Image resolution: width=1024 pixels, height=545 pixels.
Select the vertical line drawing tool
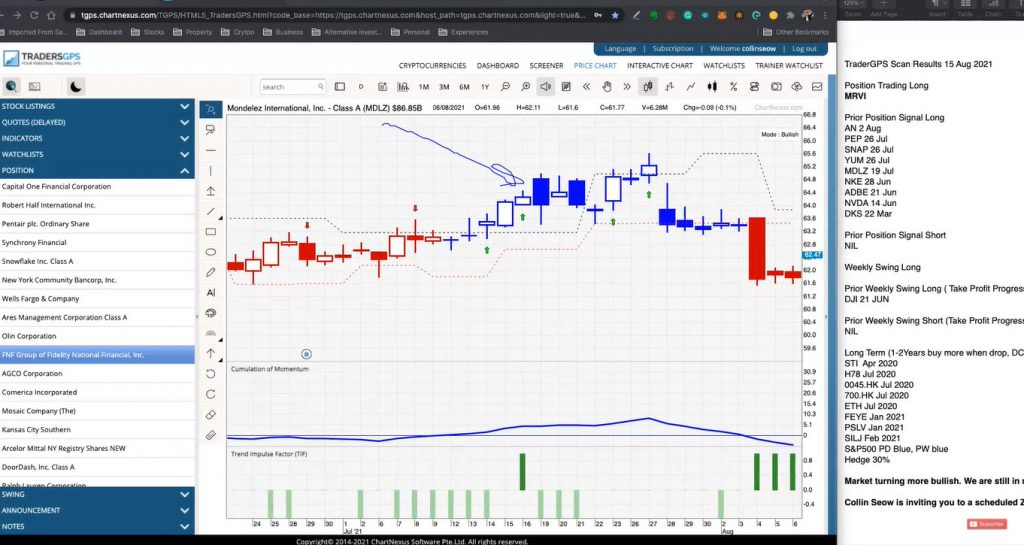tap(210, 170)
